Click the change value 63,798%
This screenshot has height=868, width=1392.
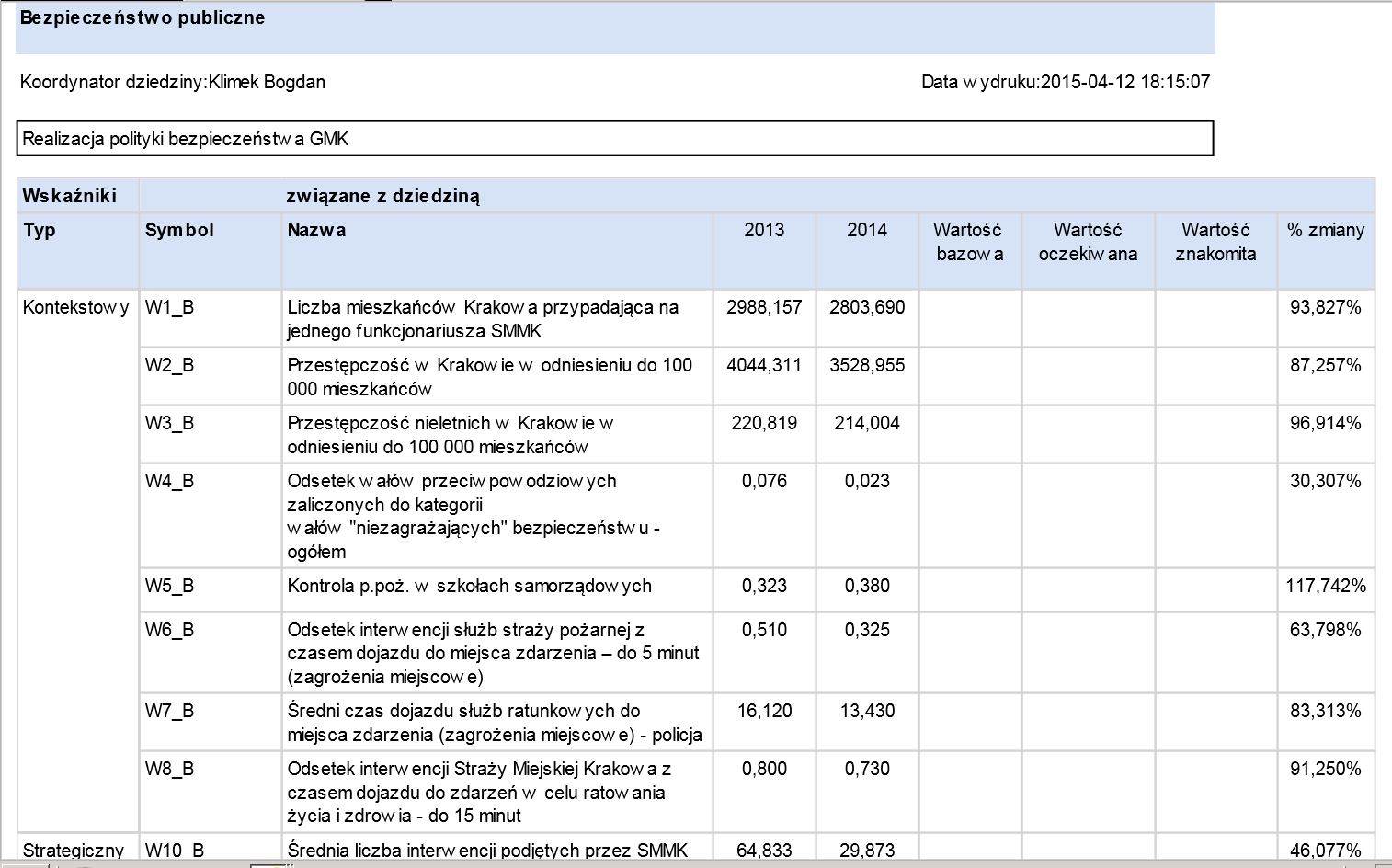click(x=1325, y=630)
